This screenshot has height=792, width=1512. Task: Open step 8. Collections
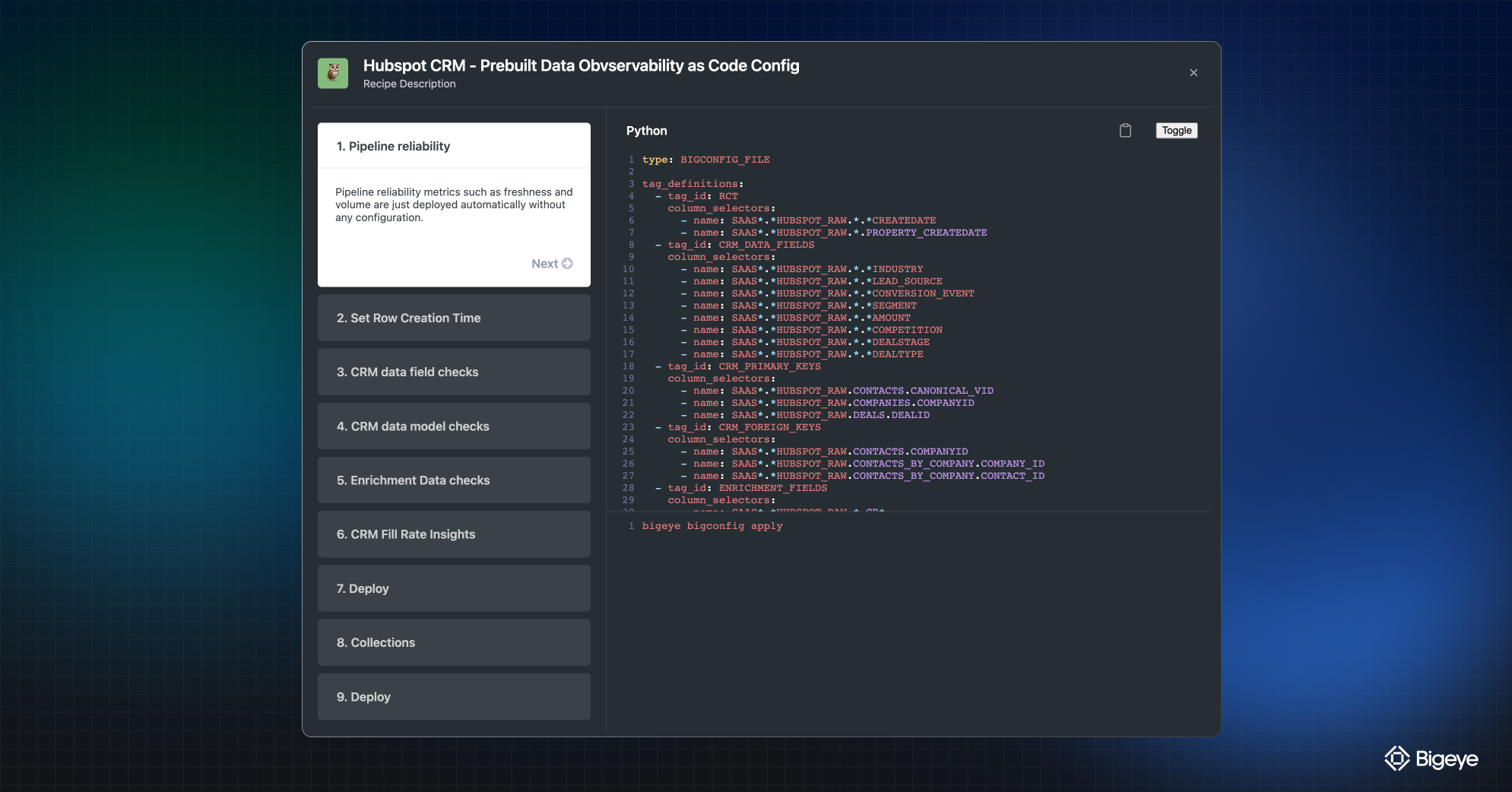click(454, 643)
